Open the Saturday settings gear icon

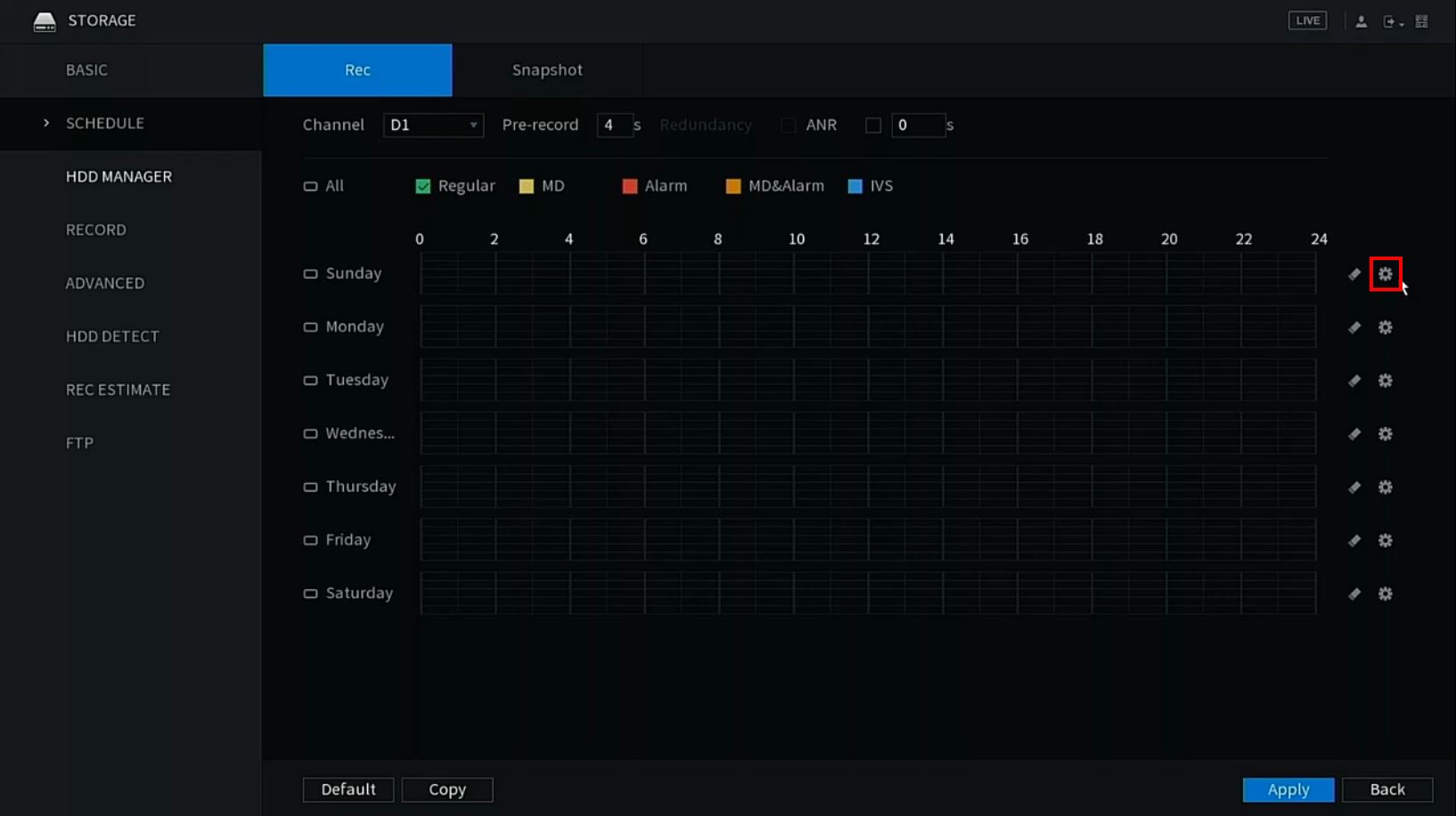click(x=1385, y=594)
